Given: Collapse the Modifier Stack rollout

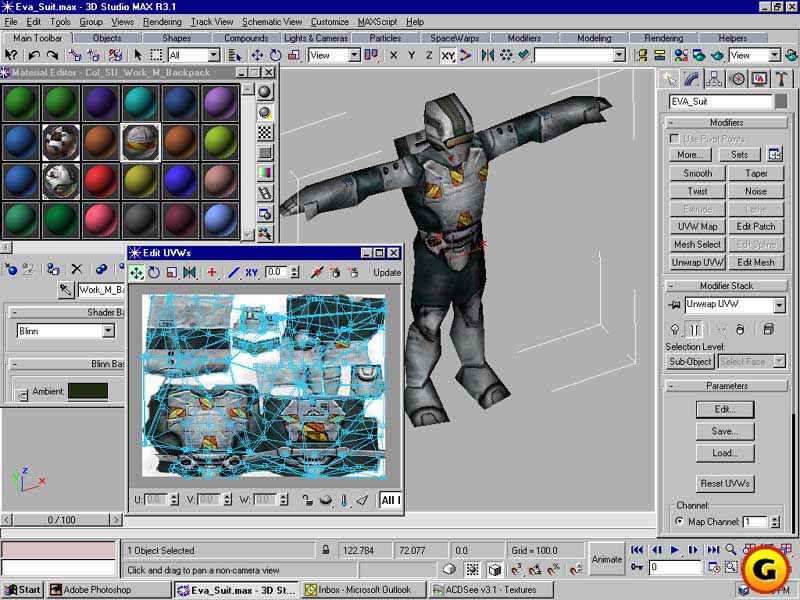Looking at the screenshot, I should (x=671, y=286).
